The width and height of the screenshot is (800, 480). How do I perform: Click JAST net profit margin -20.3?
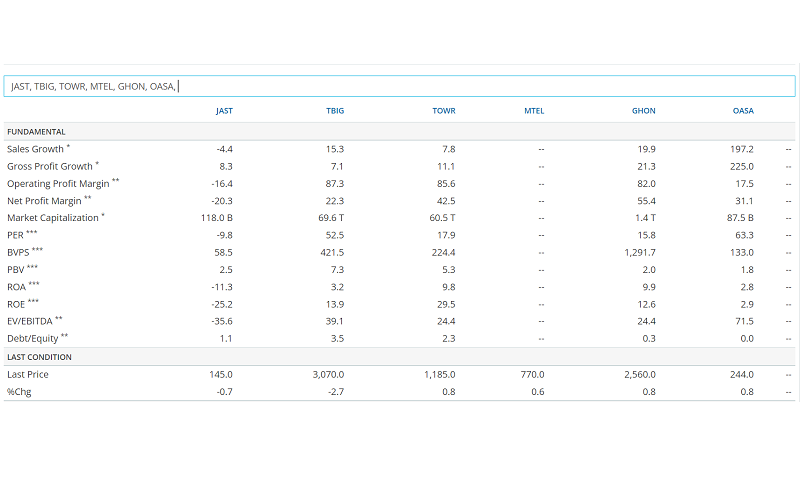coord(222,201)
